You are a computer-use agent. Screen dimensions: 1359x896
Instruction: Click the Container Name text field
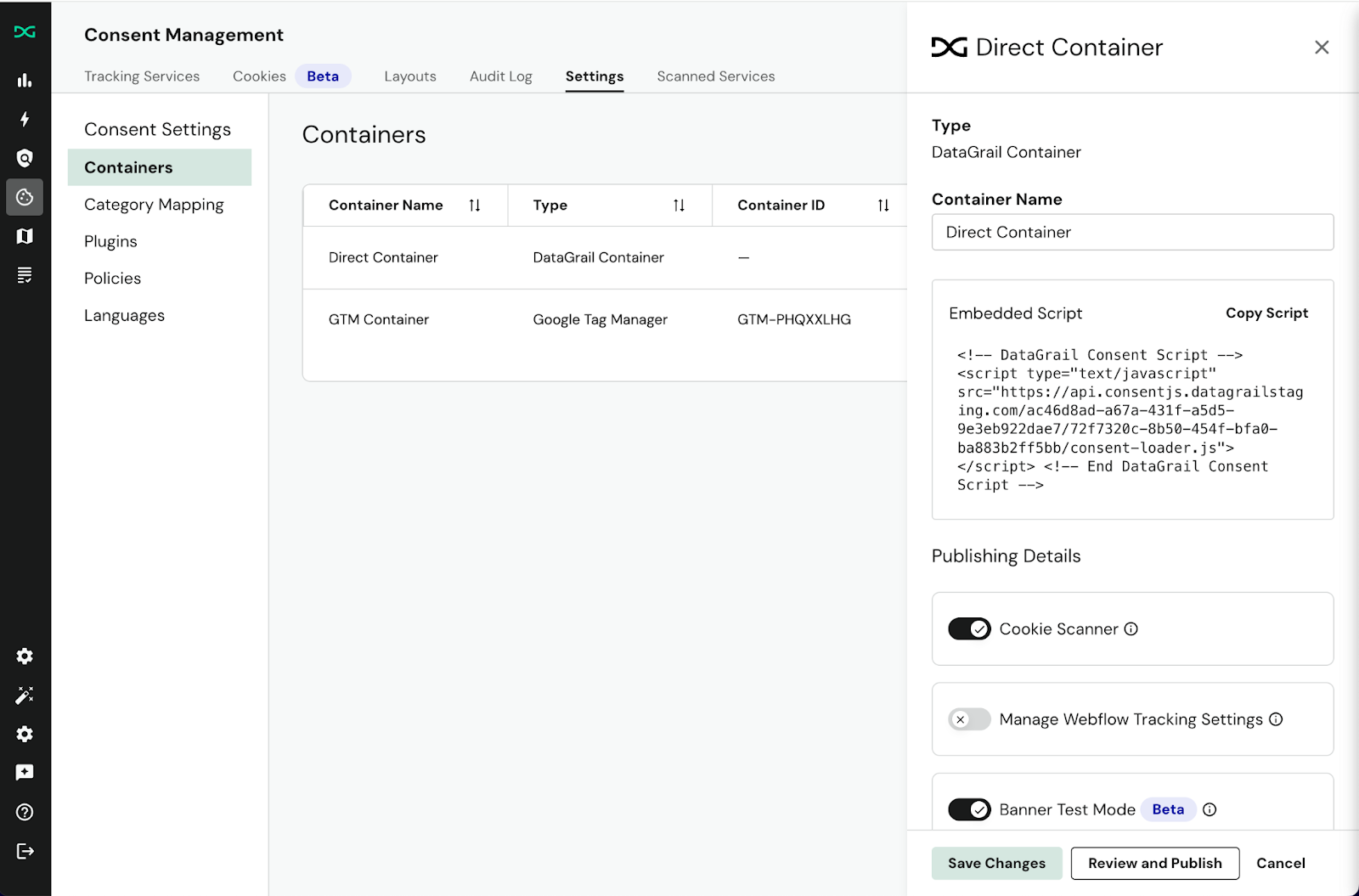(x=1132, y=232)
